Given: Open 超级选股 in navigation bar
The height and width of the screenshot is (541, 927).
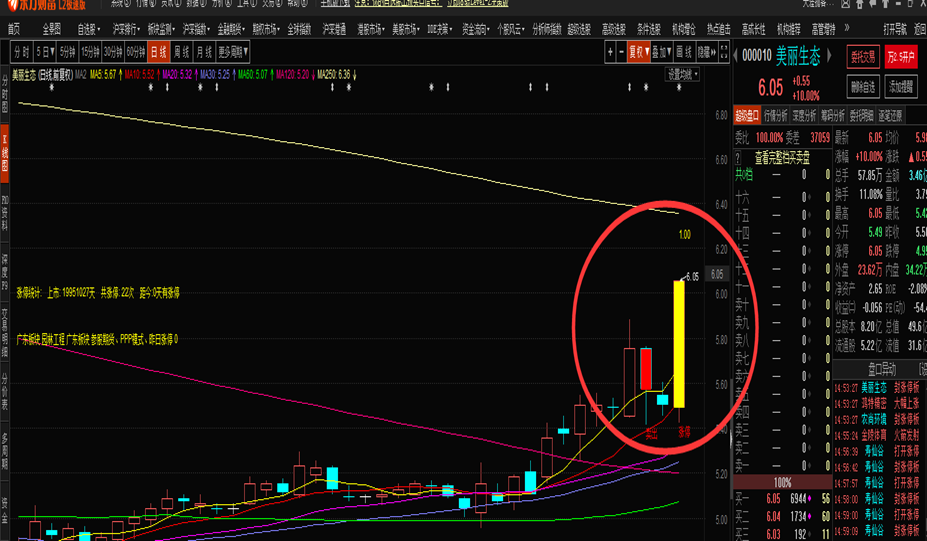Looking at the screenshot, I should pos(579,29).
